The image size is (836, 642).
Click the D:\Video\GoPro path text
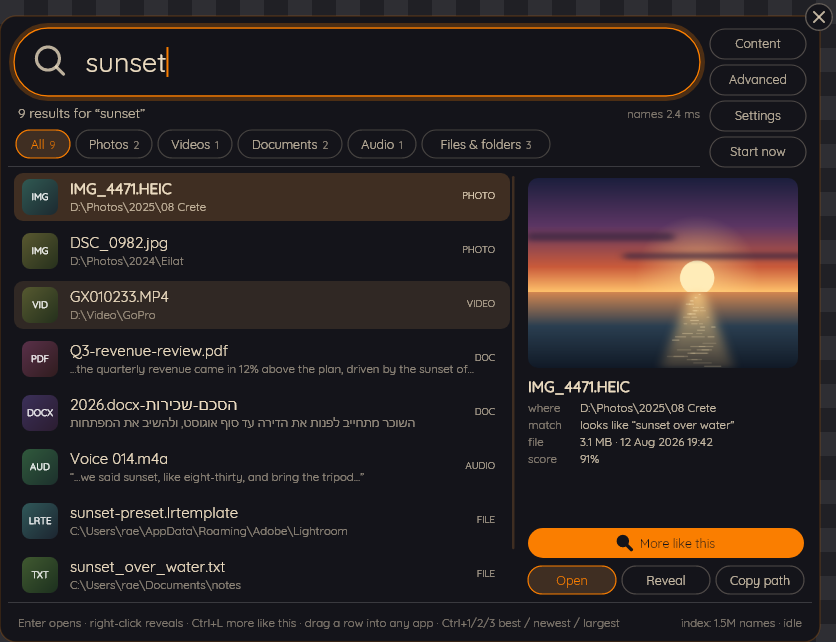[112, 315]
